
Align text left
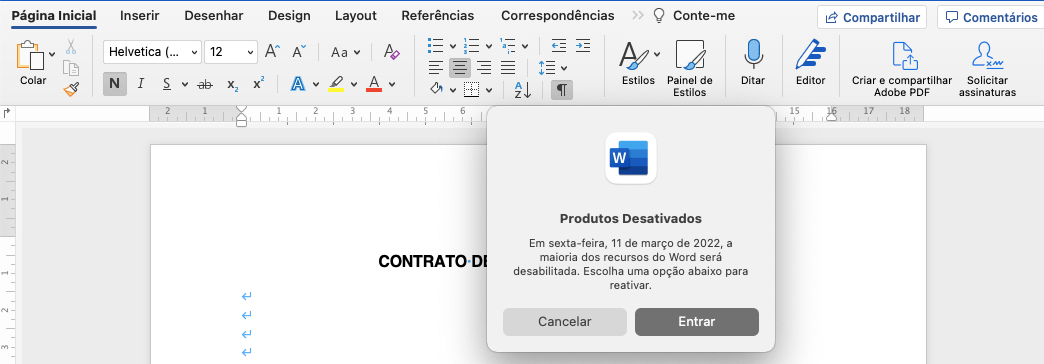(x=436, y=67)
